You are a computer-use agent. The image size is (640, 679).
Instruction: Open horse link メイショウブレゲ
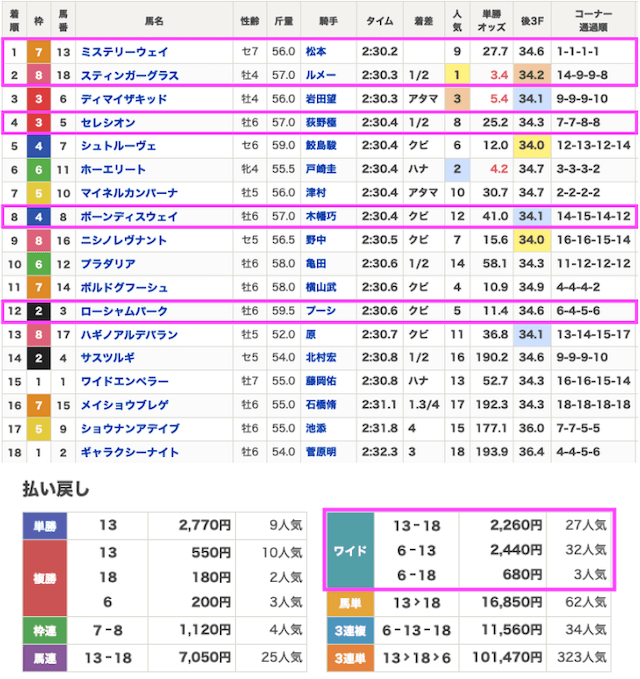point(124,405)
